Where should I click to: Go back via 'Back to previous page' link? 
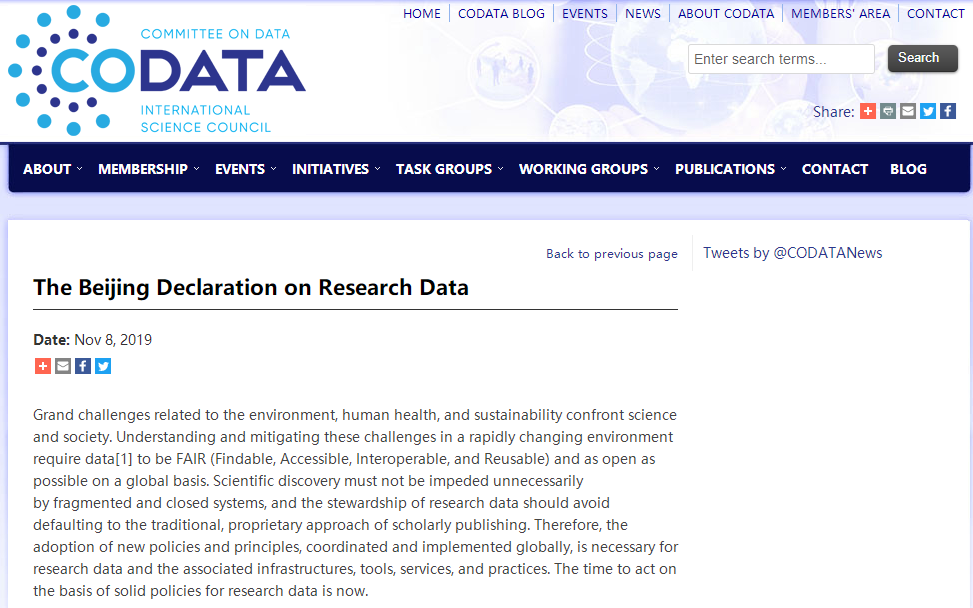611,254
